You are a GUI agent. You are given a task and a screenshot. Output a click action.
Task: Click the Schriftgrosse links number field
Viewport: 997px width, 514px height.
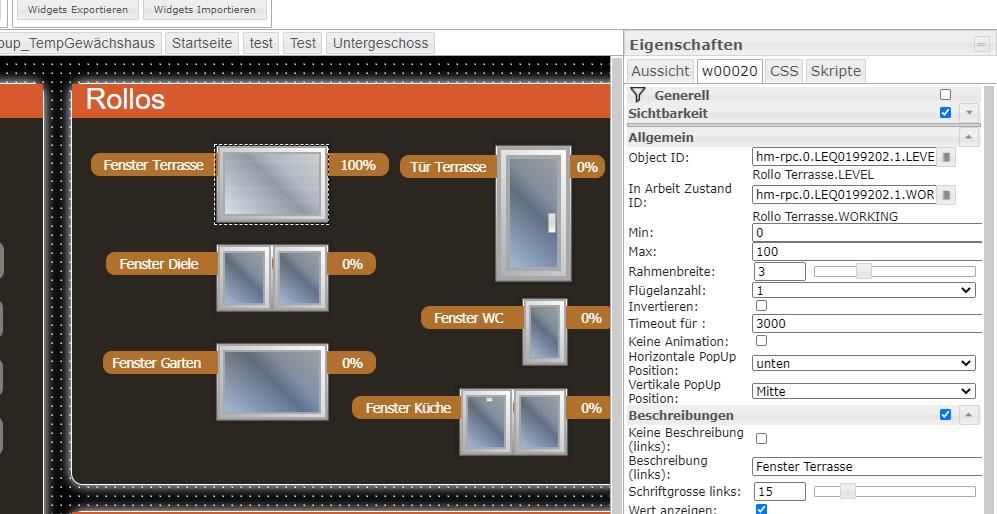(780, 491)
